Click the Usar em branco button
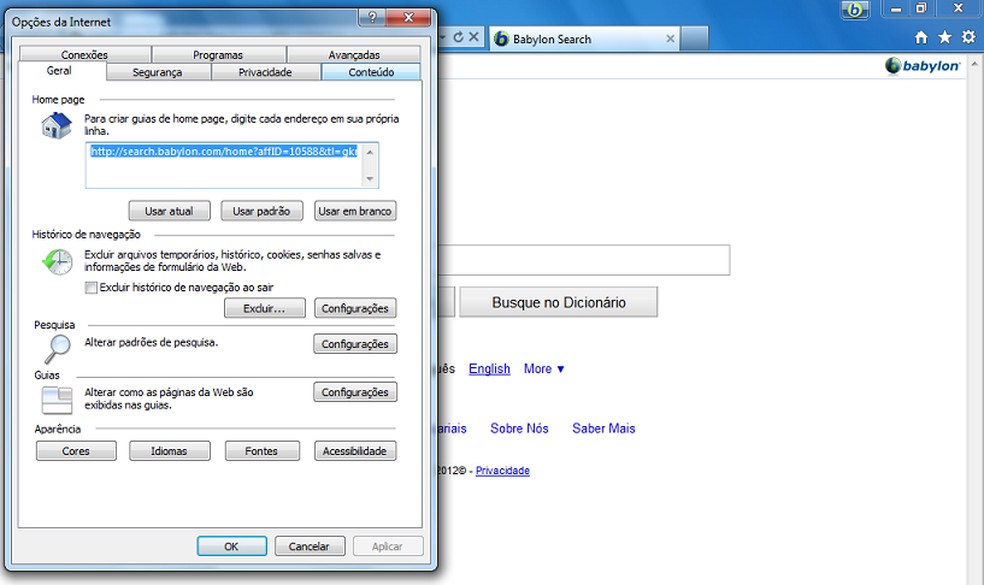 click(355, 211)
